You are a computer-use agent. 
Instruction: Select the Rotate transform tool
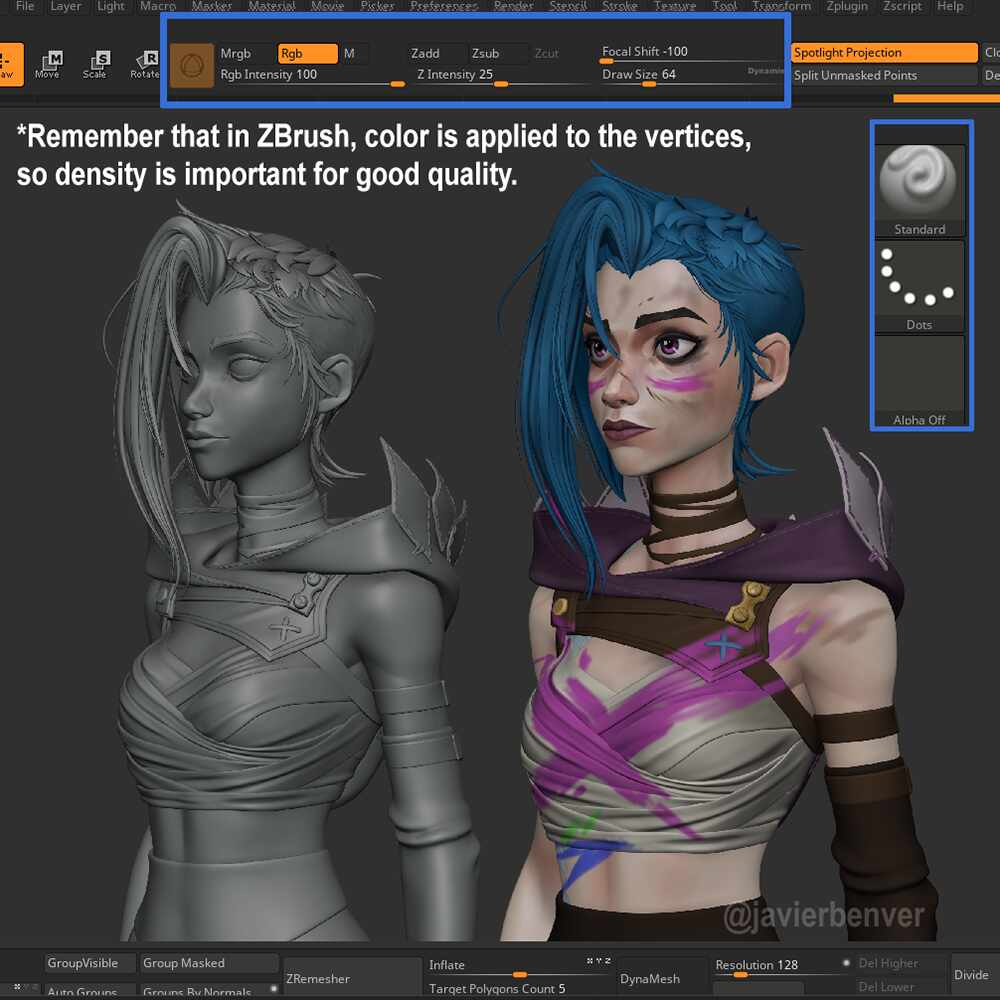[x=145, y=64]
